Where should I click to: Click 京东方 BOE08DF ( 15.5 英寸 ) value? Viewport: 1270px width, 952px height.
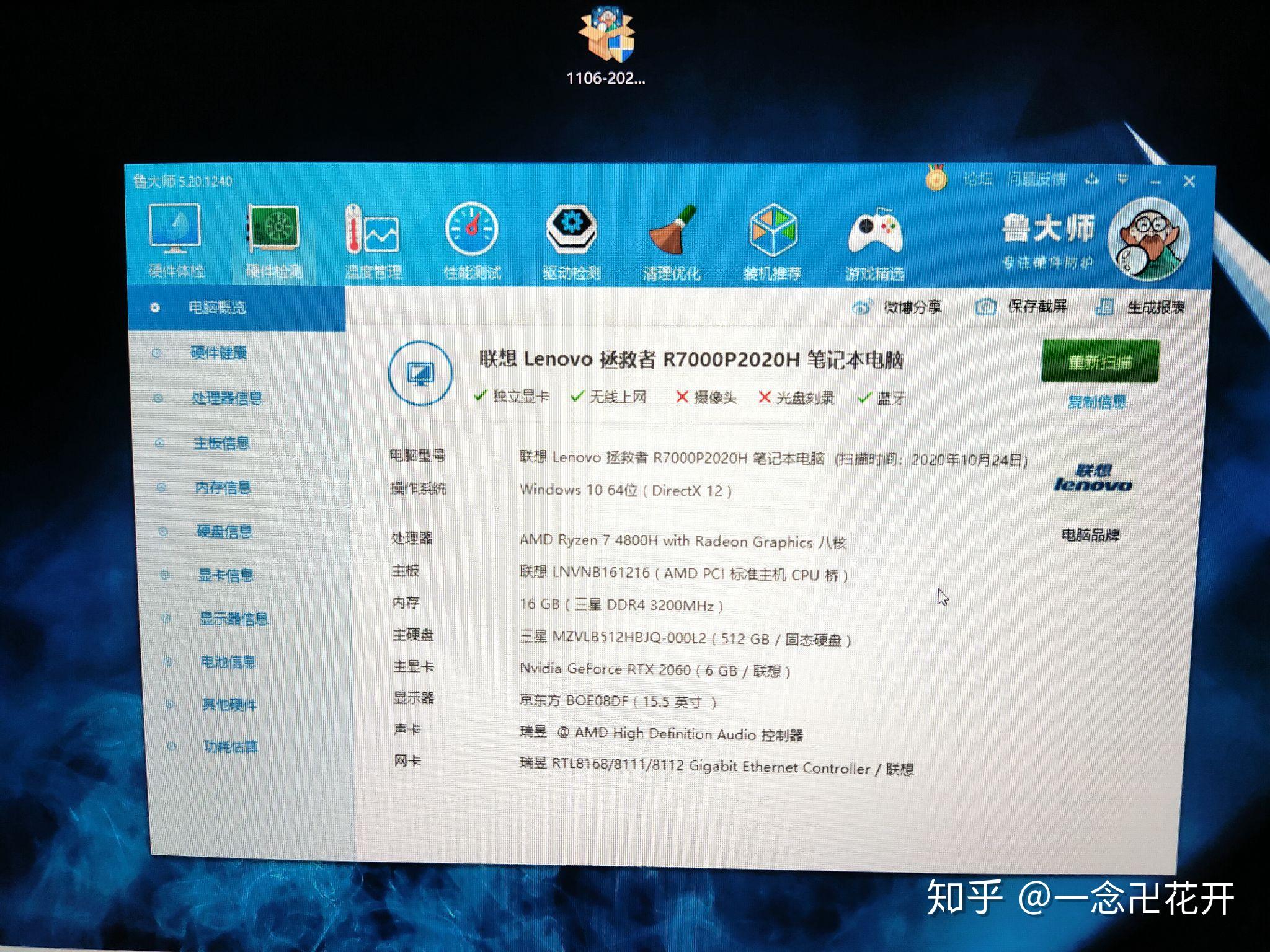coord(618,702)
